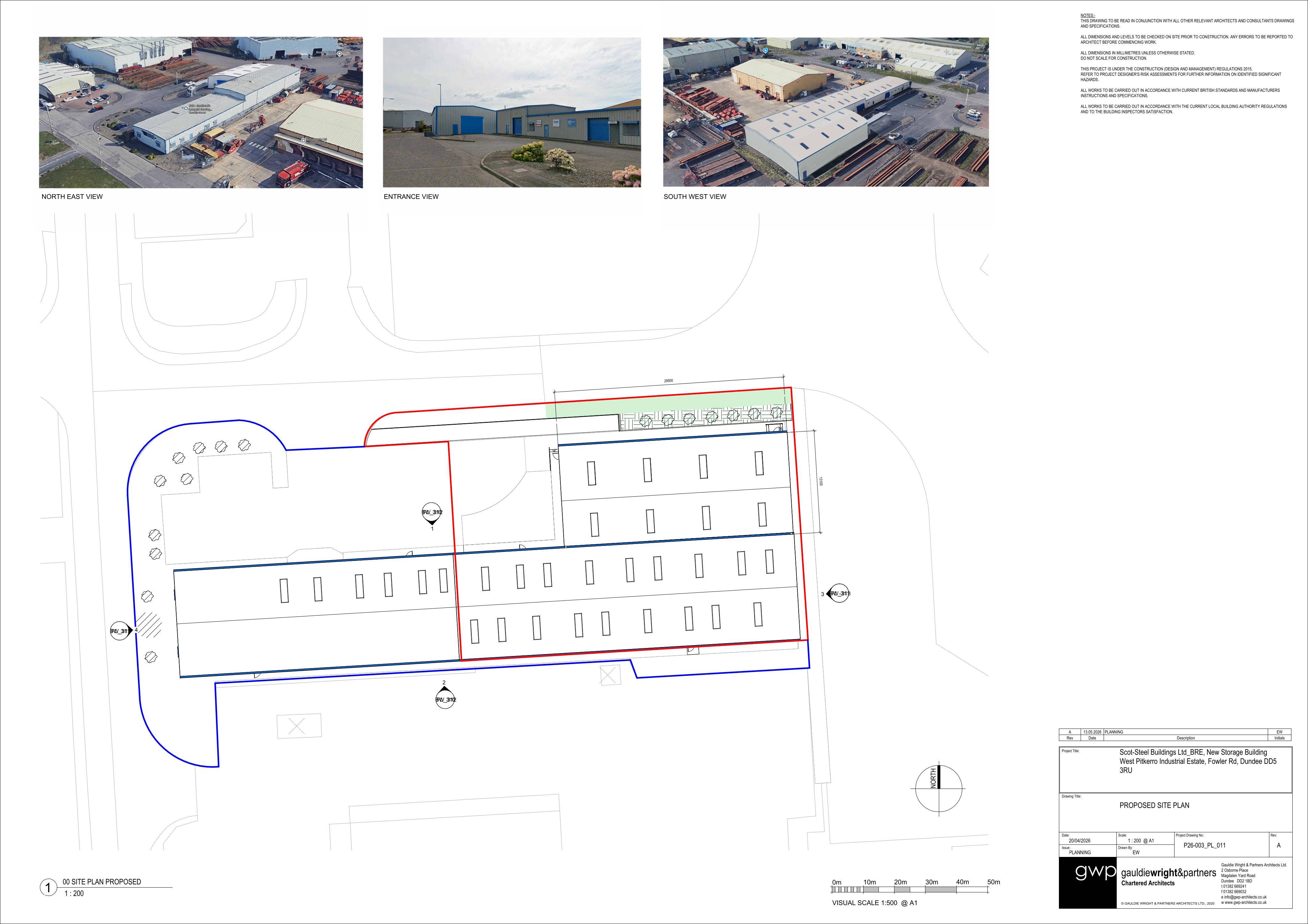
Task: Open the Entrance View photo
Action: (512, 112)
